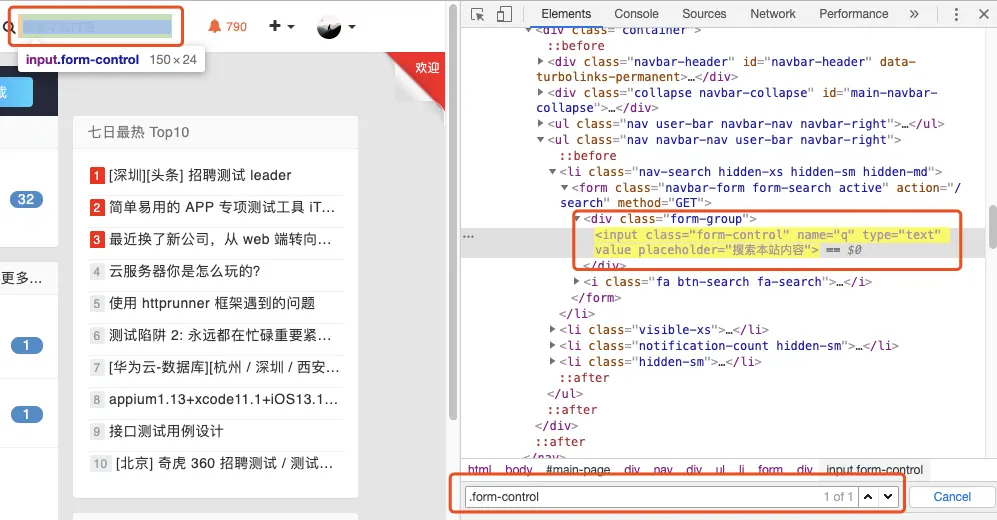The height and width of the screenshot is (520, 997).
Task: Toggle device toolbar icon in DevTools
Action: tap(504, 14)
